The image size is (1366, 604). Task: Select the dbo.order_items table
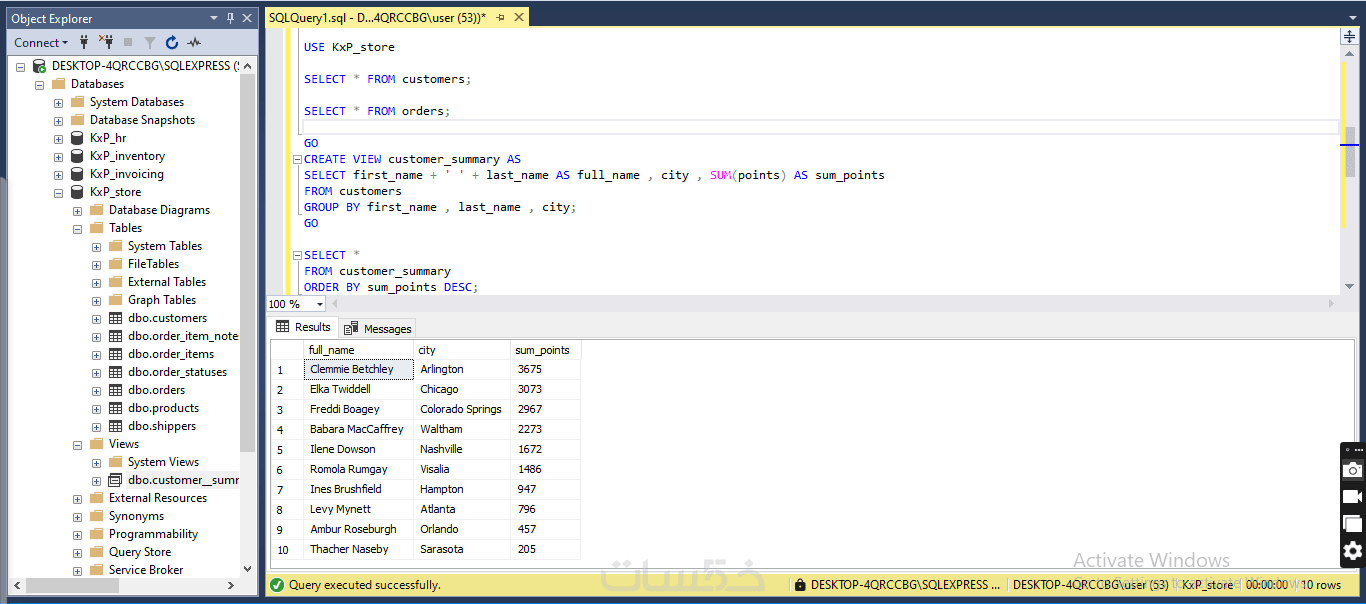click(171, 354)
